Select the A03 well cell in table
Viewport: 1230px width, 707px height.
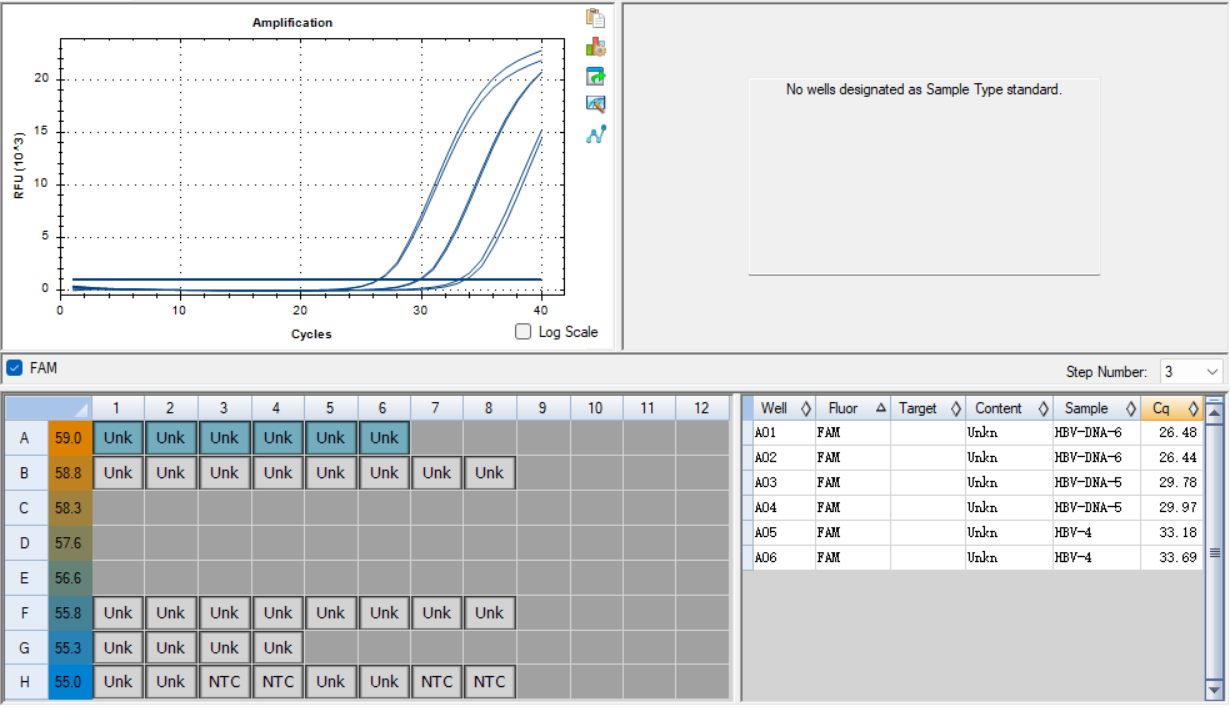pyautogui.click(x=783, y=483)
